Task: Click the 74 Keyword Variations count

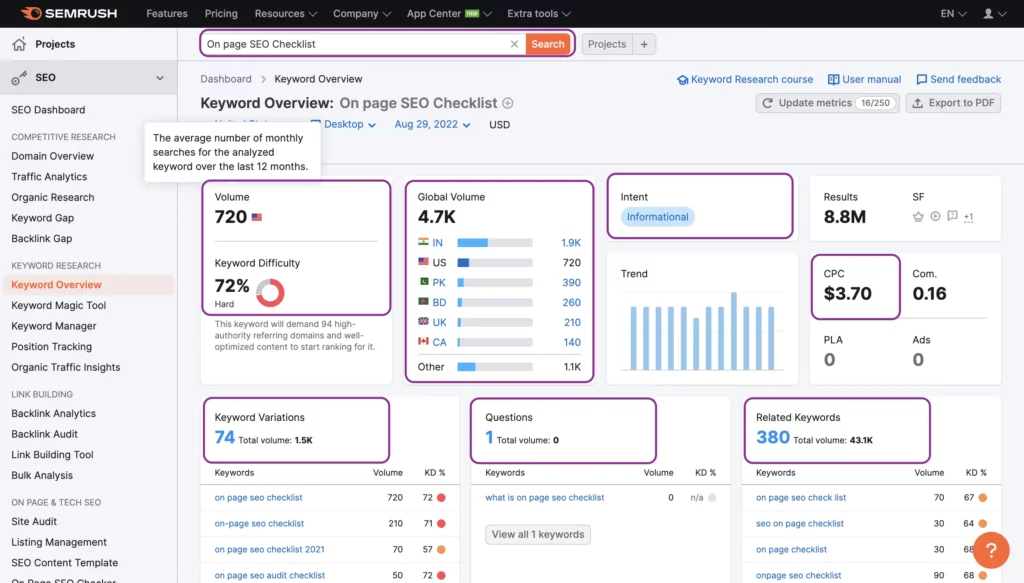Action: [225, 437]
